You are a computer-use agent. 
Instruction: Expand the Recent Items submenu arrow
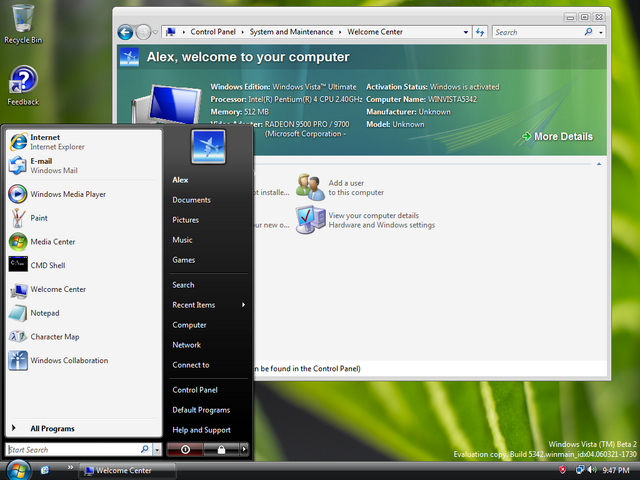pos(243,304)
